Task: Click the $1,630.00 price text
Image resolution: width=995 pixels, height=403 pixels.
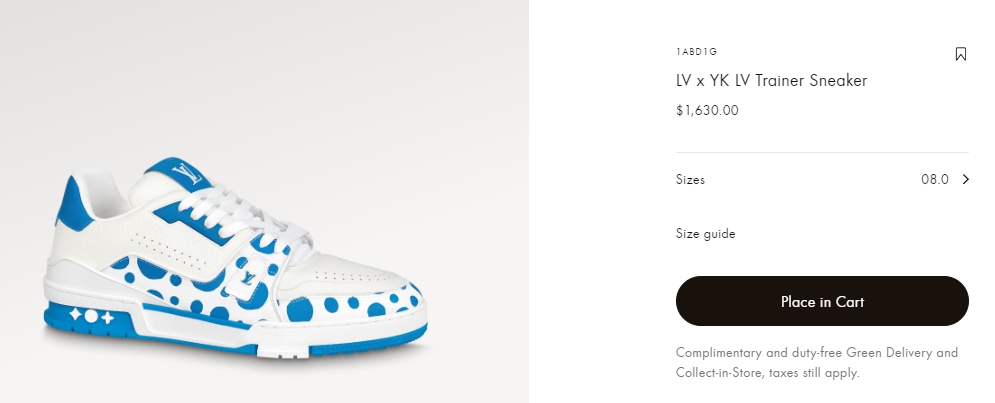Action: pyautogui.click(x=707, y=110)
